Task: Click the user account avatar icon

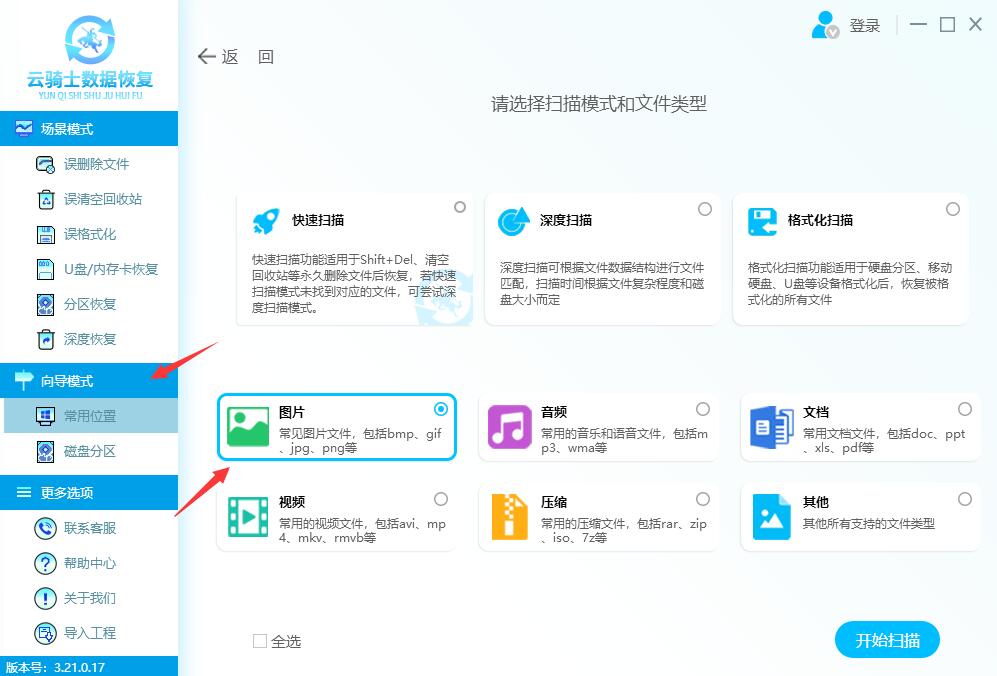Action: [825, 25]
